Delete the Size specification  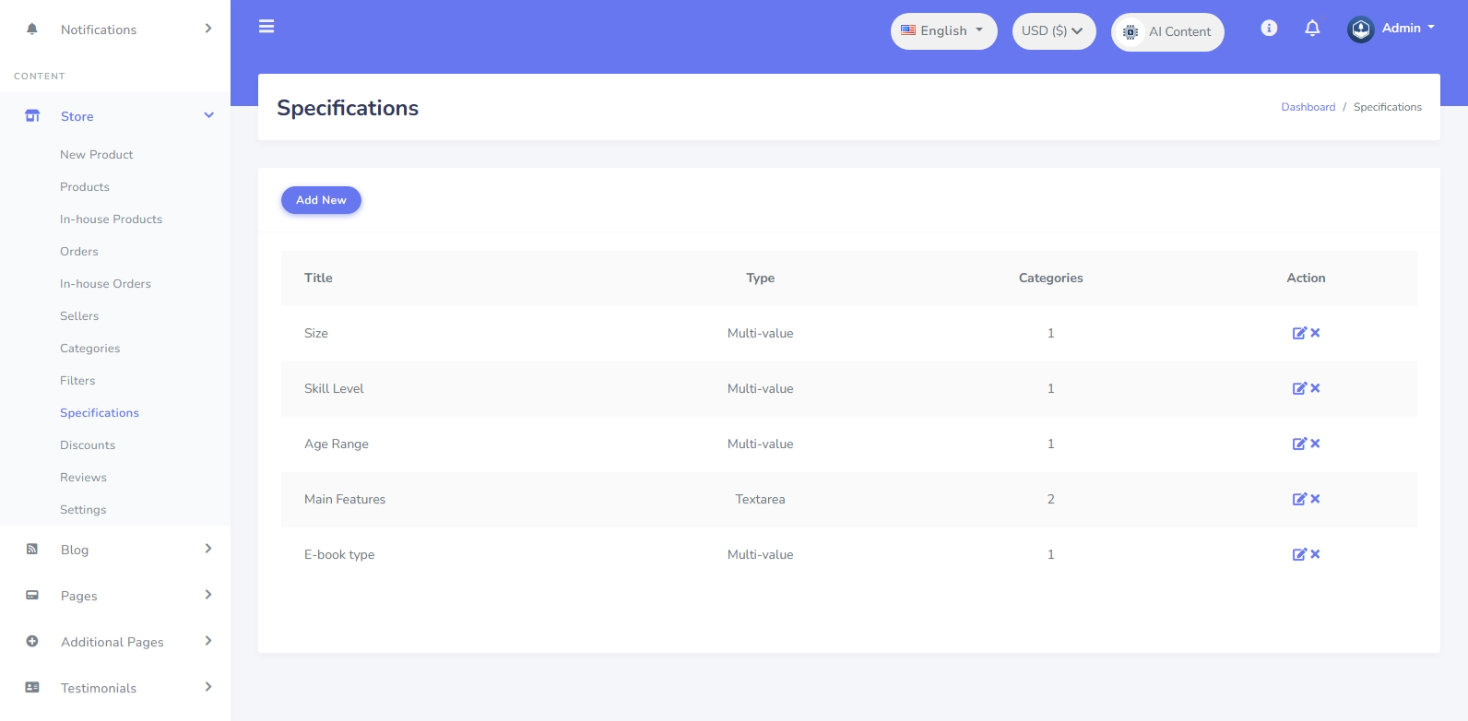tap(1315, 333)
